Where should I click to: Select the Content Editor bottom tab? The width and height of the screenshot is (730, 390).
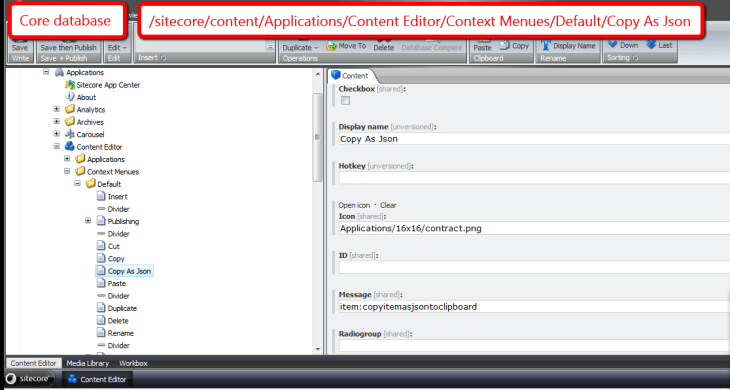pos(34,363)
